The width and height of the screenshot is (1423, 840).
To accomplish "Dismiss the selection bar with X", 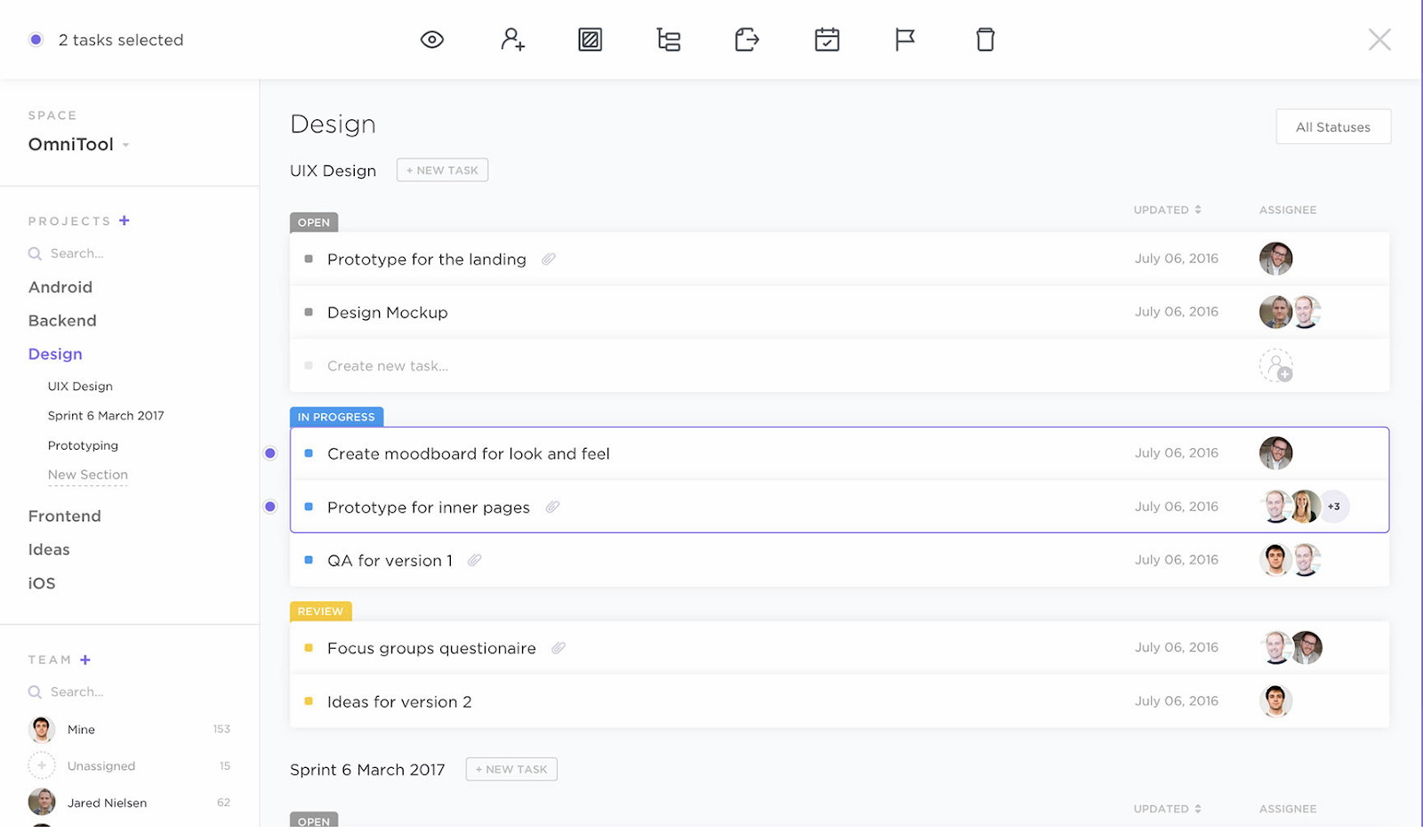I will [x=1379, y=39].
